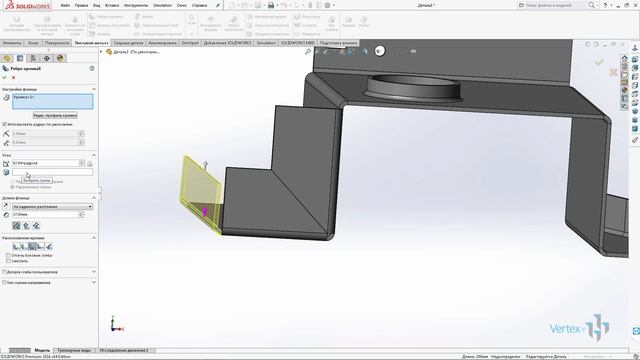Select Material Outside flange position
Image resolution: width=640 pixels, height=360 pixels.
[x=24, y=247]
